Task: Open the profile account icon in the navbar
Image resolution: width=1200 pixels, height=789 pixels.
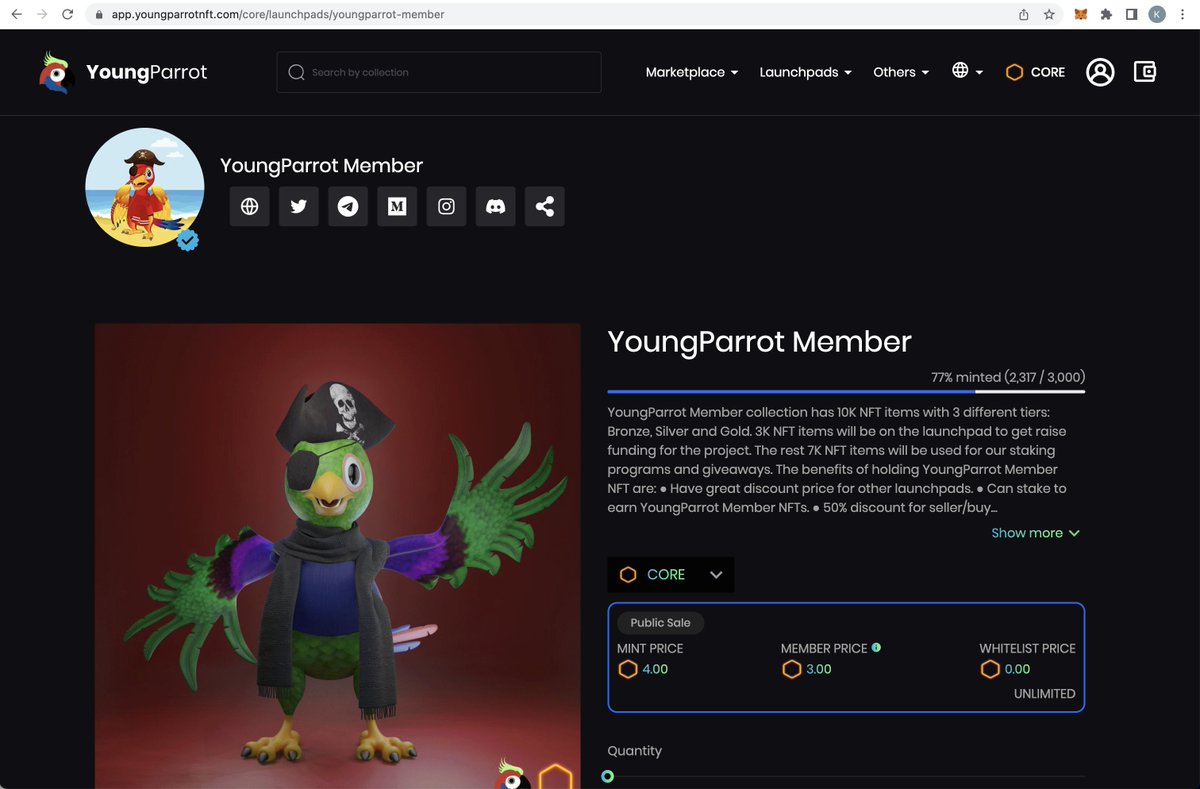Action: (x=1100, y=71)
